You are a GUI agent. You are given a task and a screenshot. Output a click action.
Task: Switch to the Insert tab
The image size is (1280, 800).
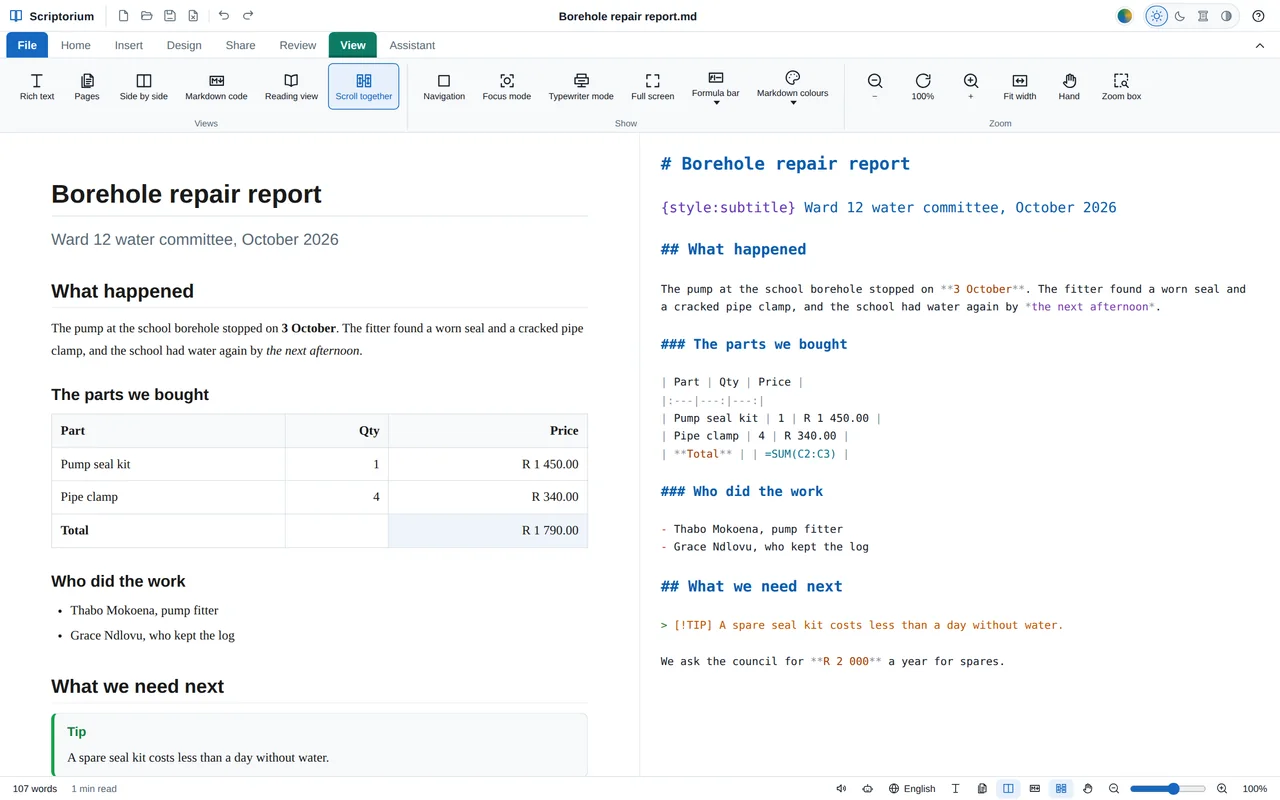click(129, 45)
